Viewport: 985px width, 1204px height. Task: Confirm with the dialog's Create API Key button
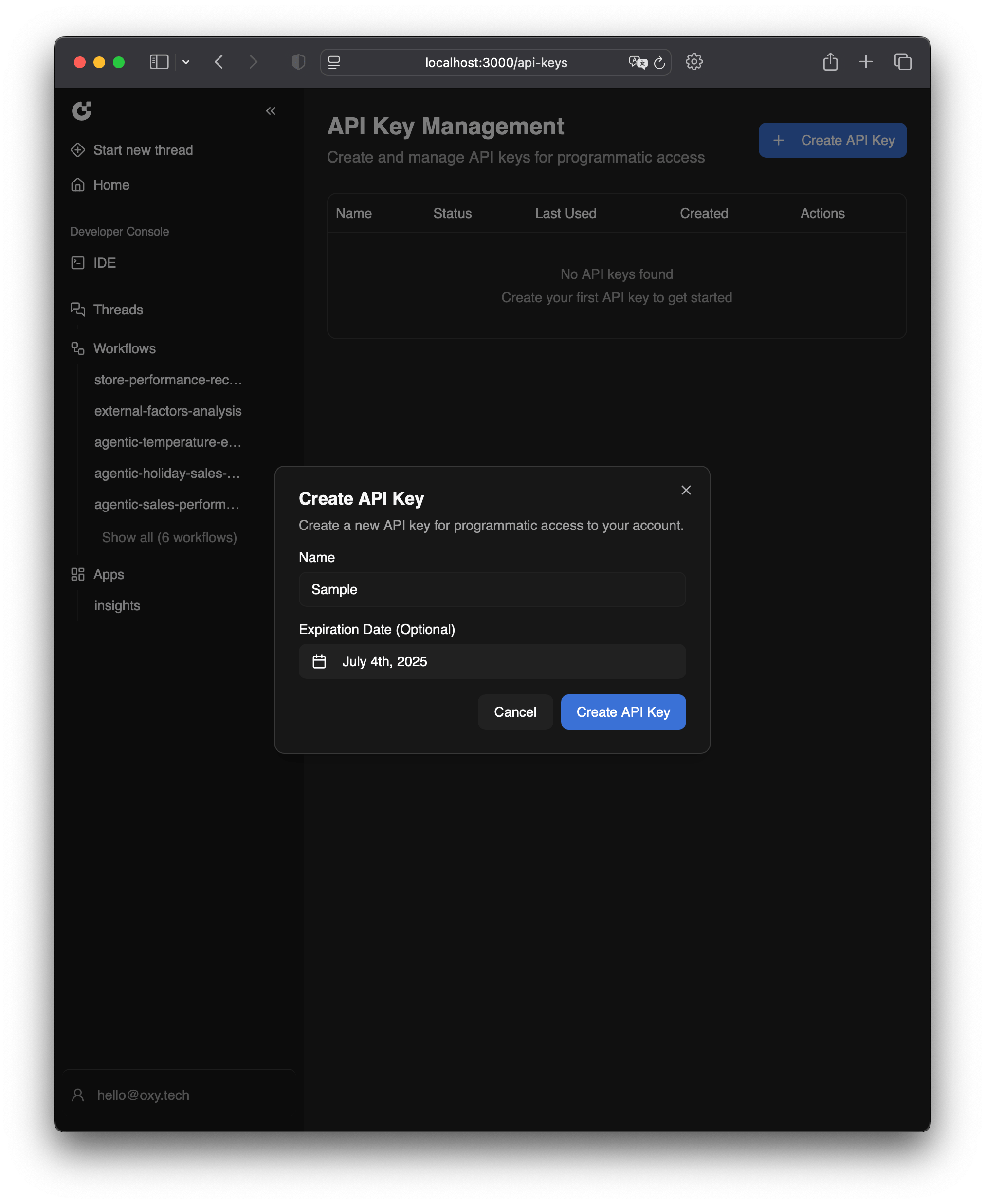622,711
